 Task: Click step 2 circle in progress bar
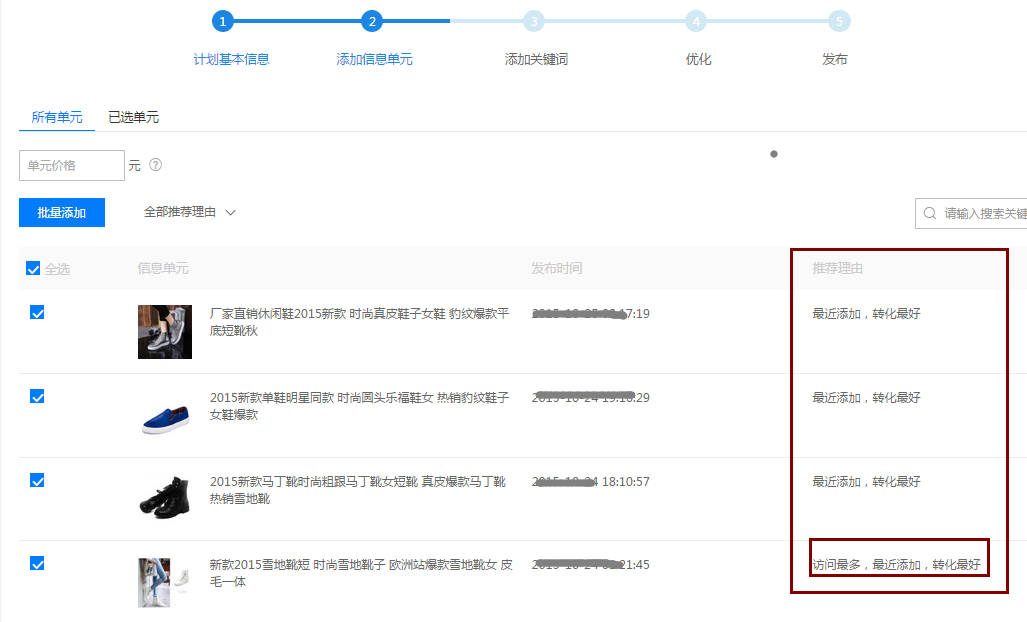click(372, 21)
